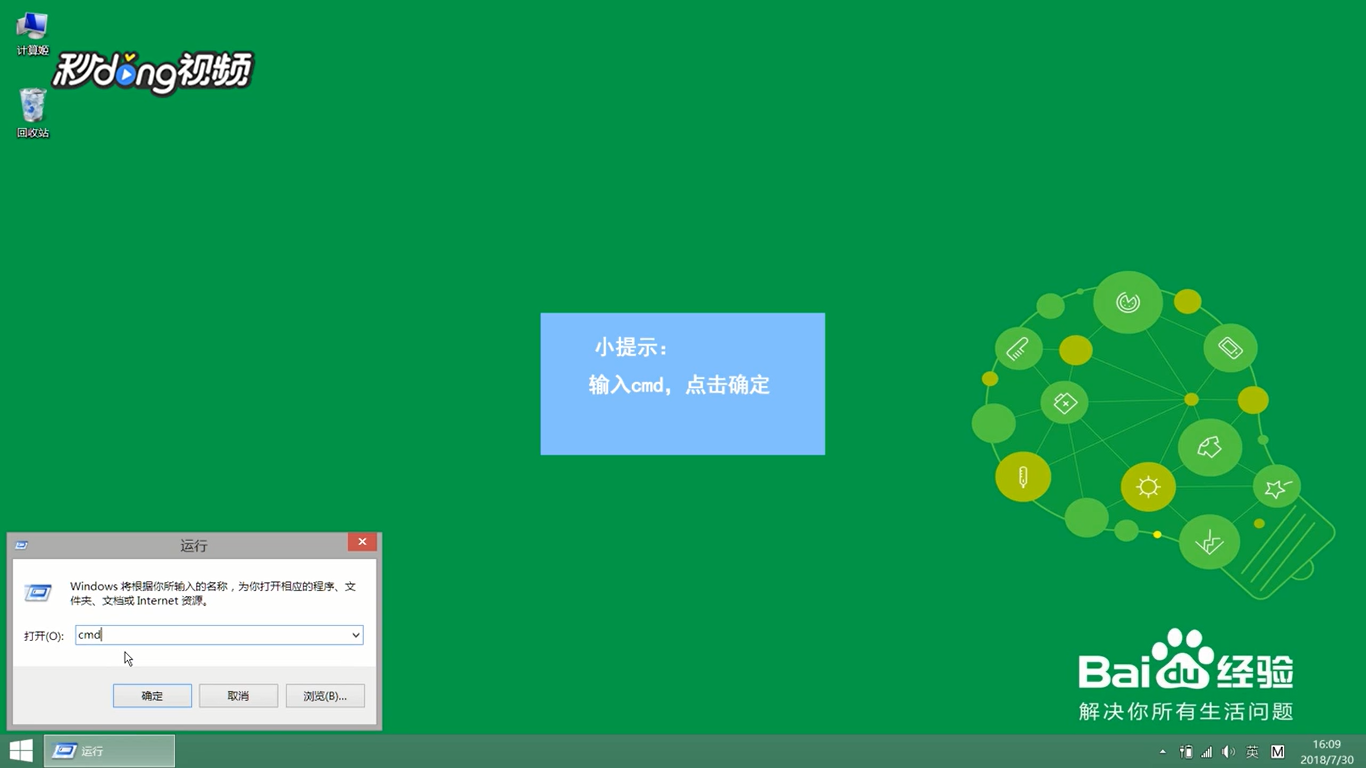This screenshot has height=768, width=1366.
Task: Open the 计算机 desktop icon
Action: point(32,33)
